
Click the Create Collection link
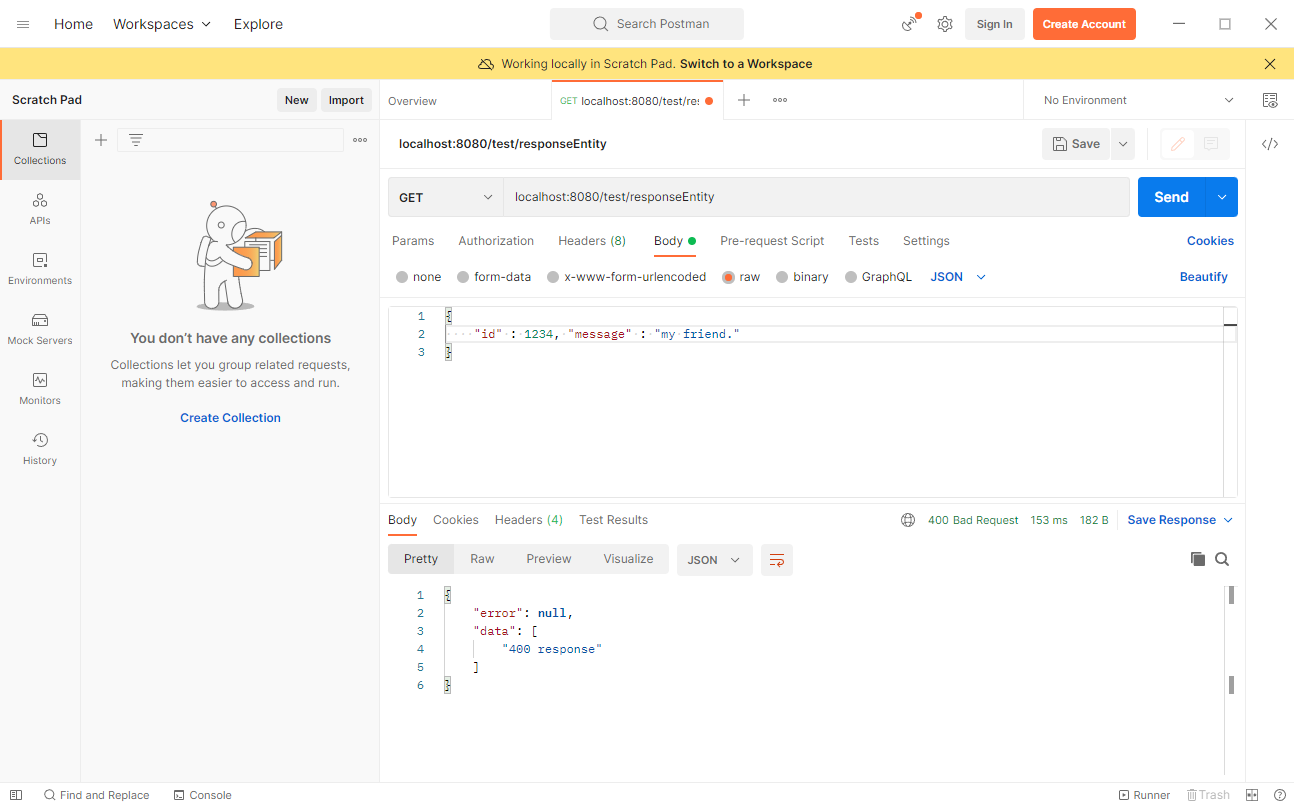pos(230,418)
